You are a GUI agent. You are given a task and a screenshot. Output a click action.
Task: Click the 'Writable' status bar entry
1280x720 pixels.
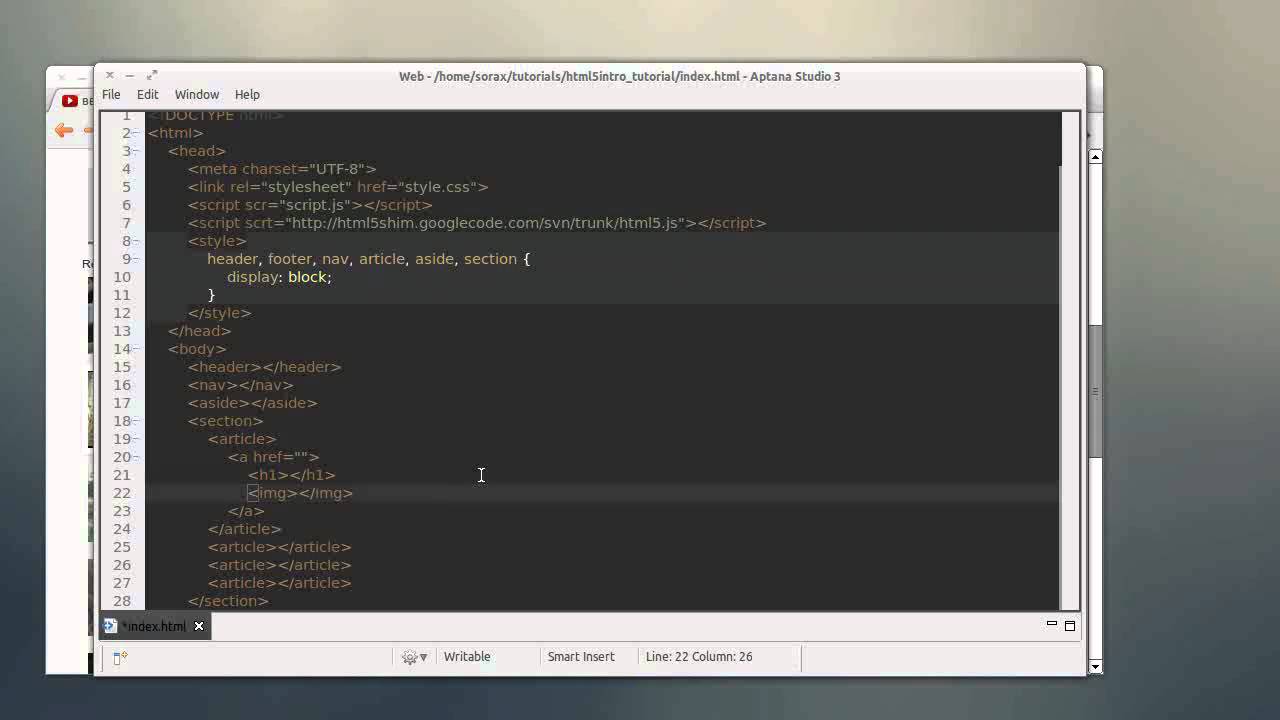[x=467, y=657]
